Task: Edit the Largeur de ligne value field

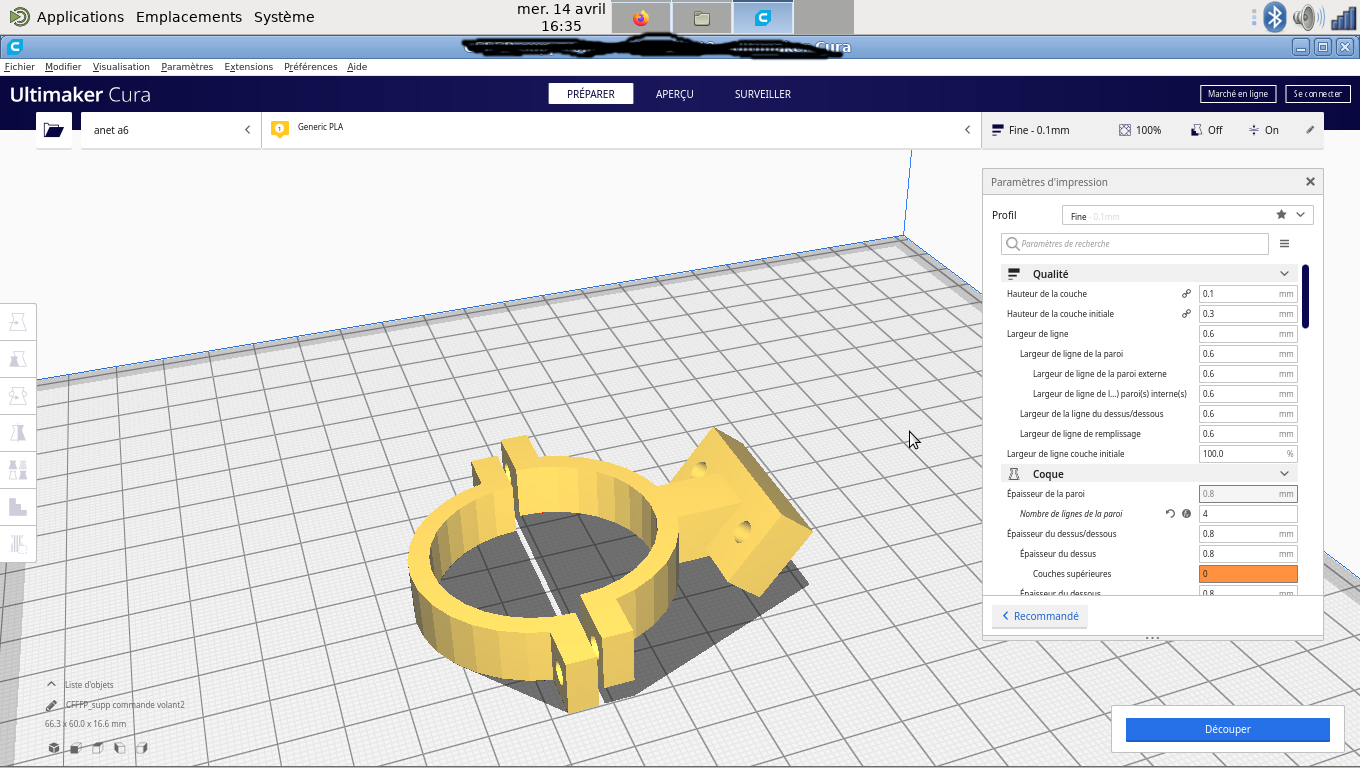Action: pyautogui.click(x=1248, y=334)
